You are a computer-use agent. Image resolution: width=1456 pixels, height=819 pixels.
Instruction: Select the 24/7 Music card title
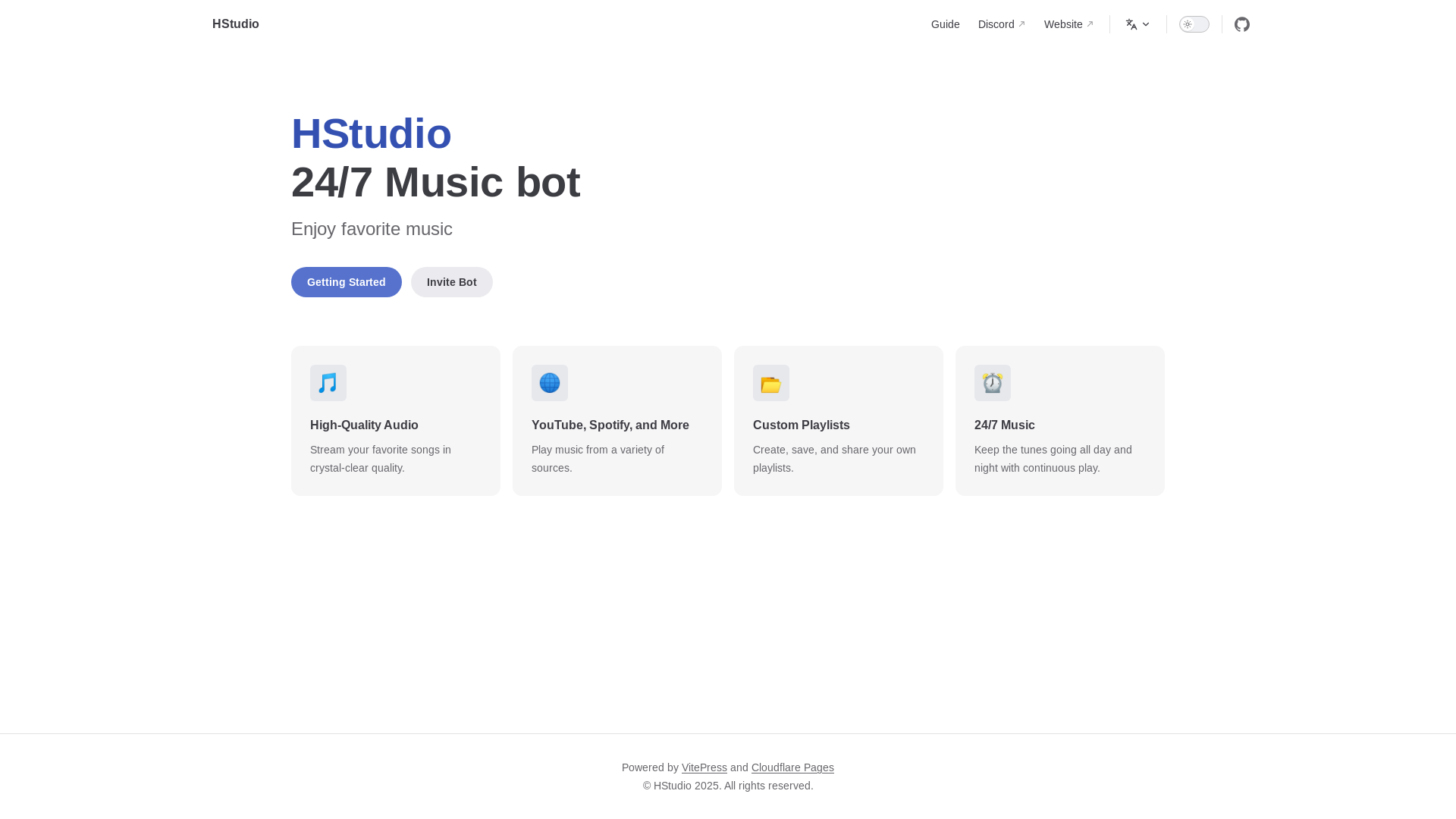click(1005, 425)
